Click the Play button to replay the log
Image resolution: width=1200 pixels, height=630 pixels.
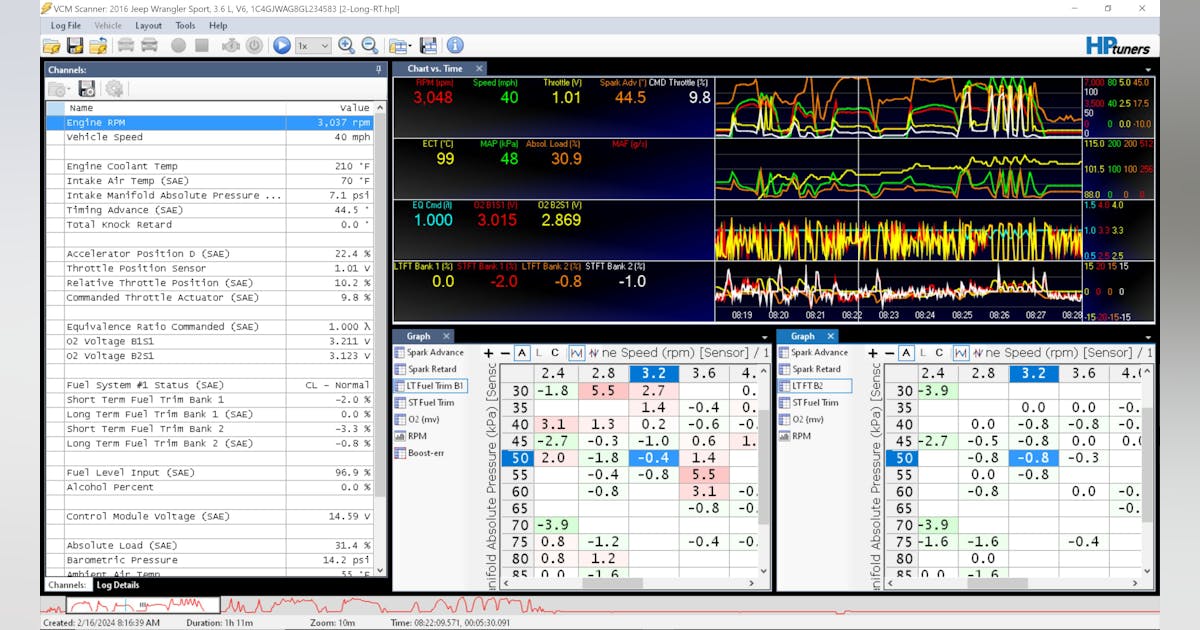[280, 45]
